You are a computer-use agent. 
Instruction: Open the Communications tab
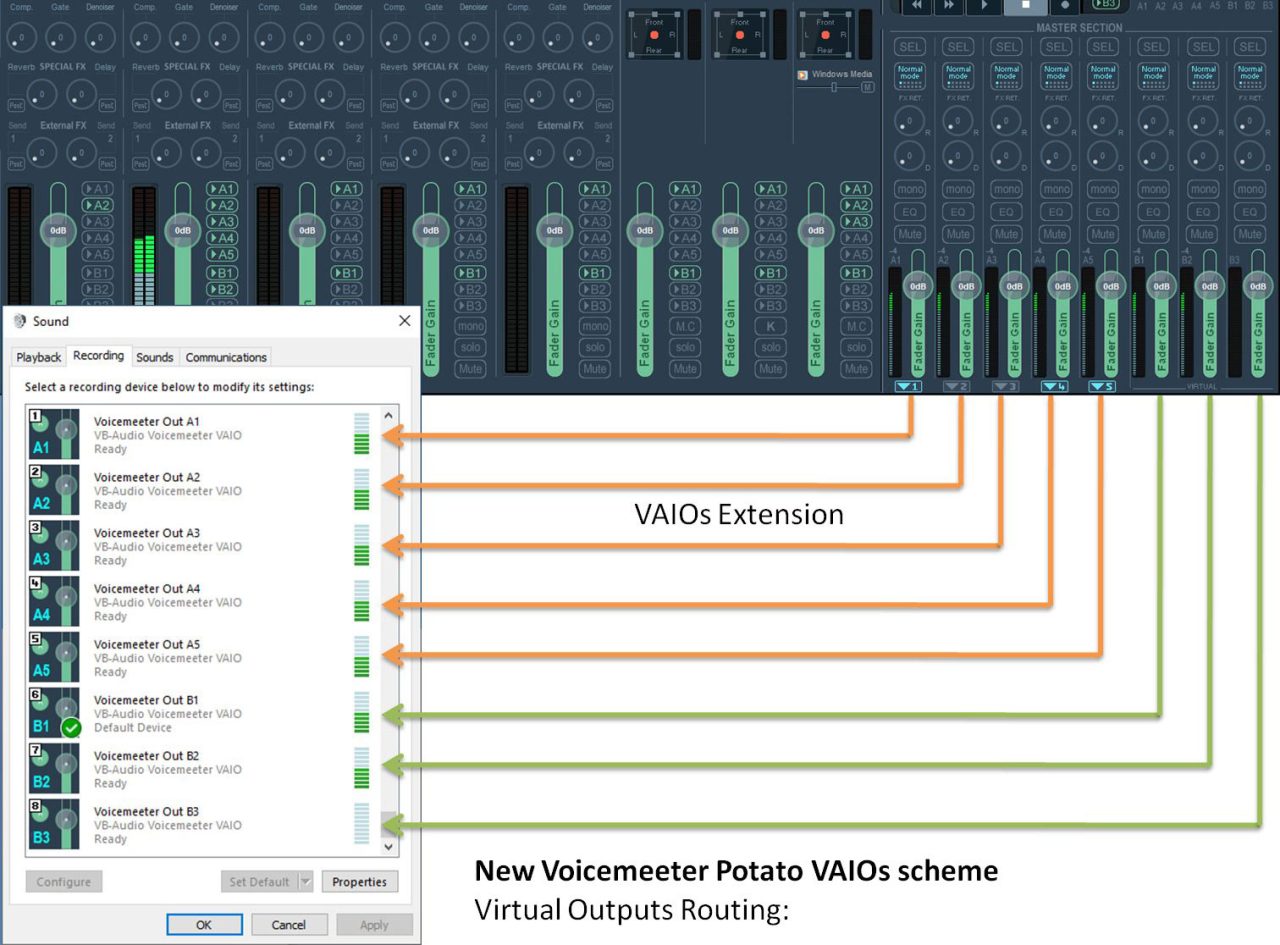point(226,357)
